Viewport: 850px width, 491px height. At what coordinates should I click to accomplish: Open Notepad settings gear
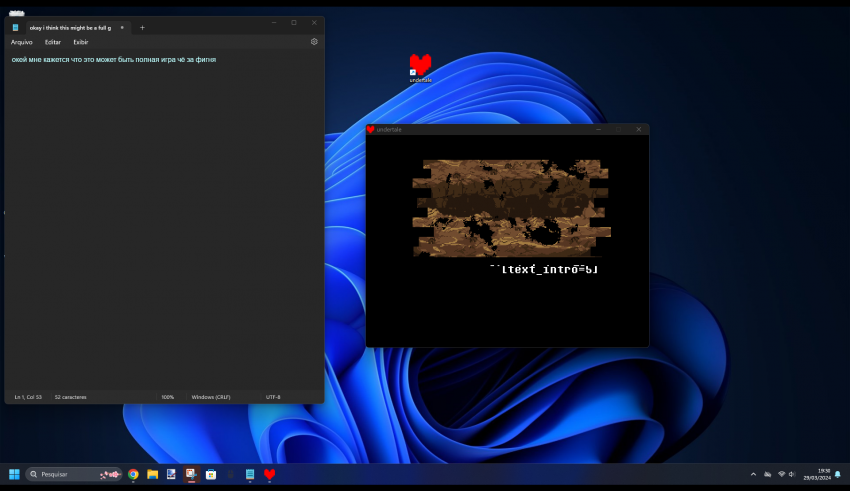[x=314, y=42]
